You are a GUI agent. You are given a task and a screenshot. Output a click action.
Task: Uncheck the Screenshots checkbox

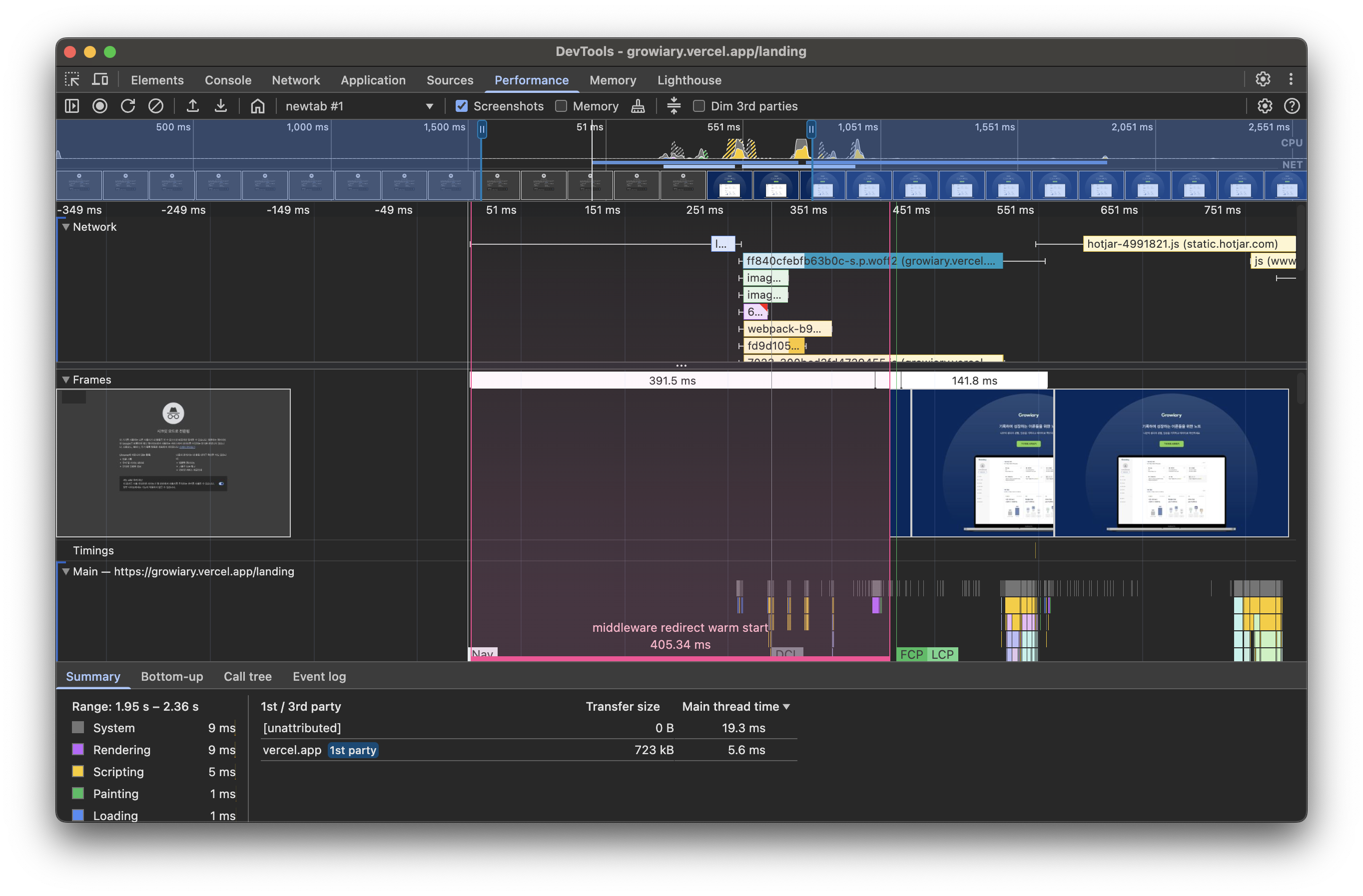click(462, 106)
